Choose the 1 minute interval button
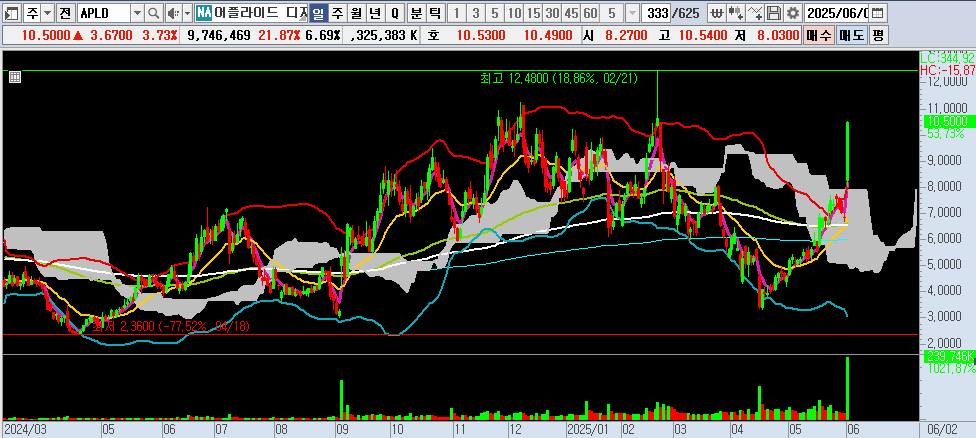The height and width of the screenshot is (438, 976). coord(458,12)
